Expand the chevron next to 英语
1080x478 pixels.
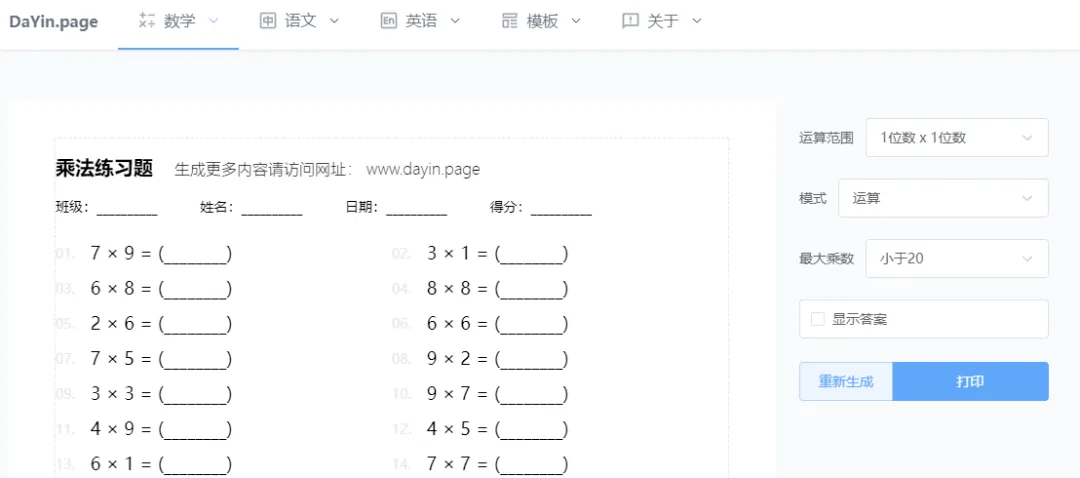455,21
